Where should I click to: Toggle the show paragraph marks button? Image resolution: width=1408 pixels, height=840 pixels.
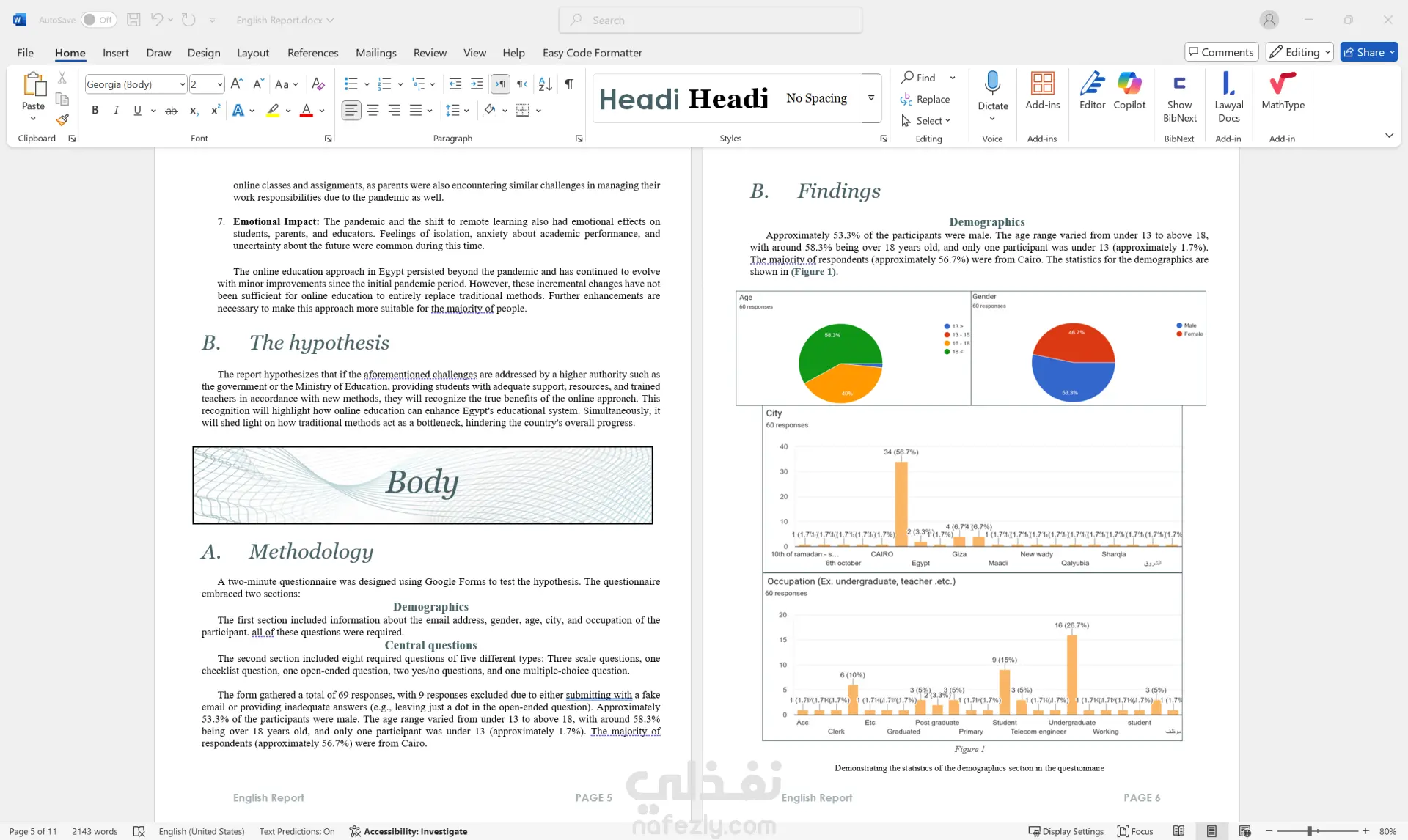[x=569, y=84]
